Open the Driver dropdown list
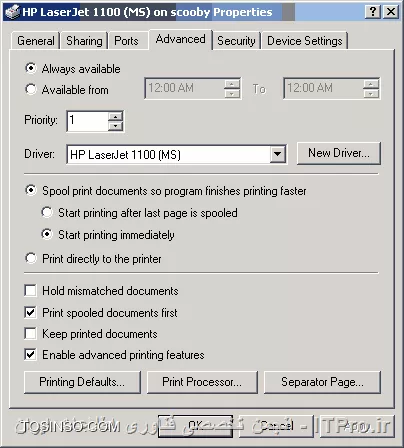The width and height of the screenshot is (404, 448). [277, 154]
